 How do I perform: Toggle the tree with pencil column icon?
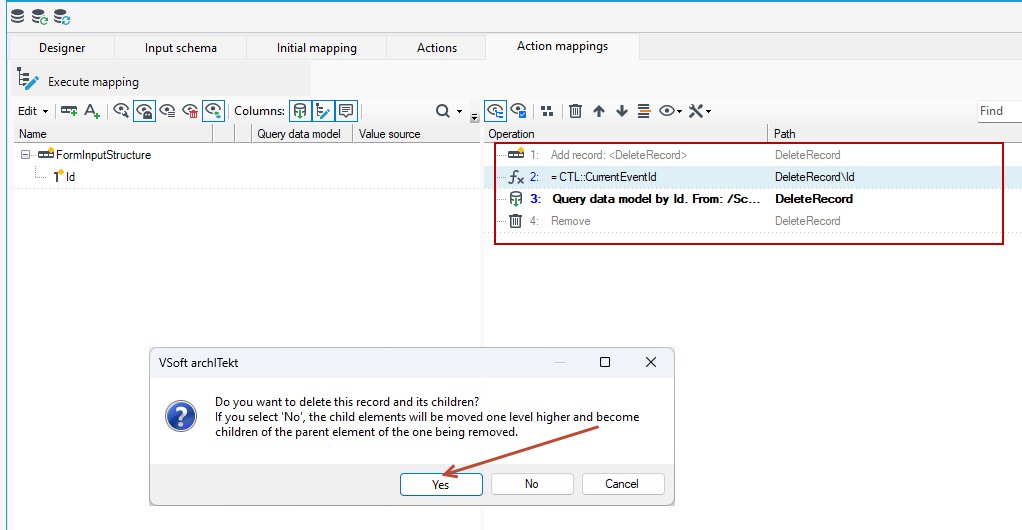tap(323, 111)
